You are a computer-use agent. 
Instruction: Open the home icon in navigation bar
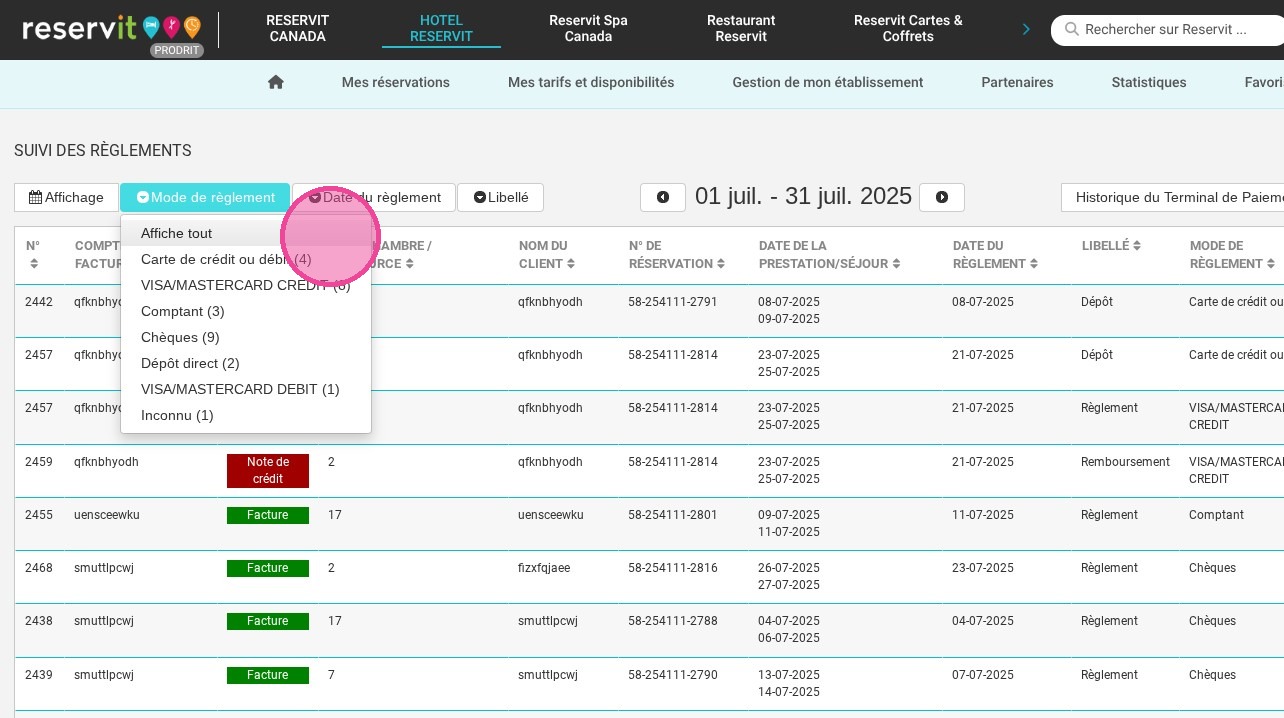(x=276, y=82)
